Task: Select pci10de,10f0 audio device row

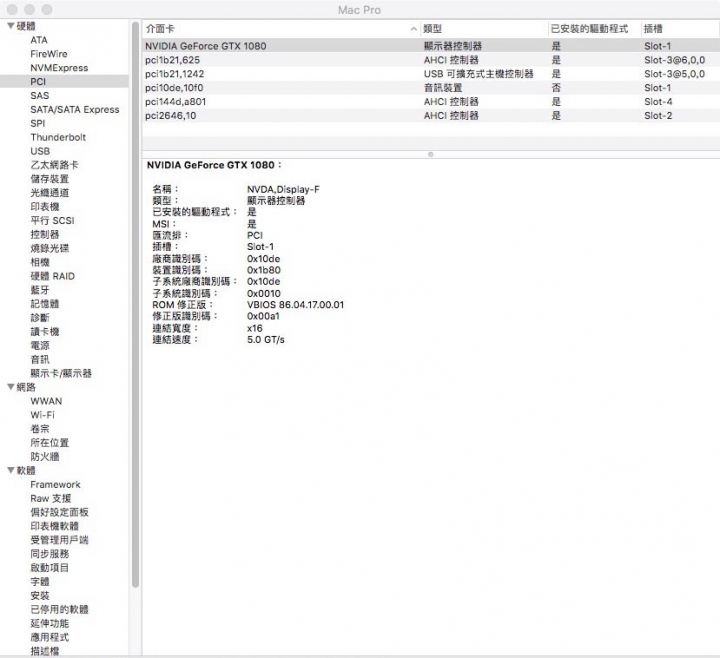Action: tap(431, 88)
